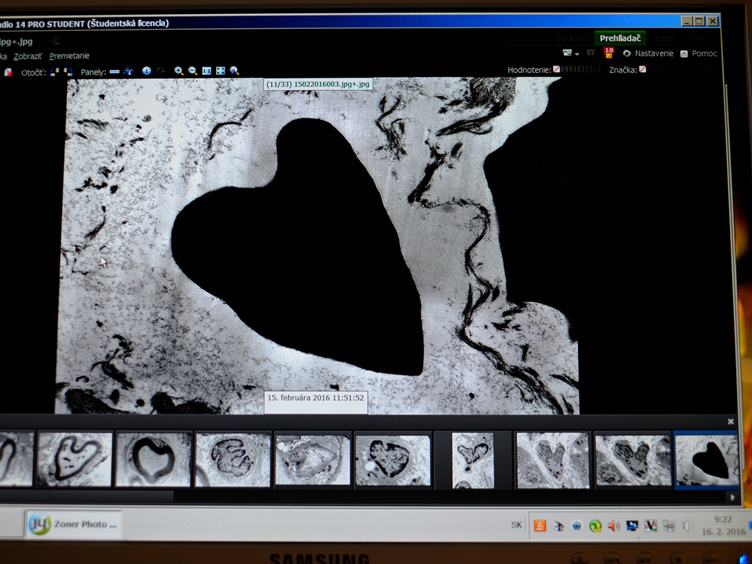Click the zoom out magnifier icon
The width and height of the screenshot is (752, 564).
coord(192,71)
